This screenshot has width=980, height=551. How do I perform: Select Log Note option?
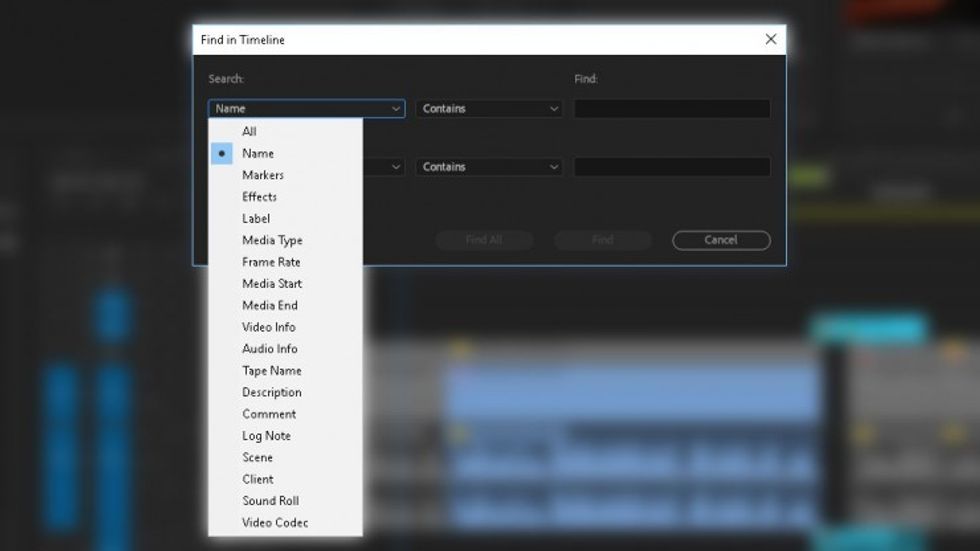tap(285, 435)
